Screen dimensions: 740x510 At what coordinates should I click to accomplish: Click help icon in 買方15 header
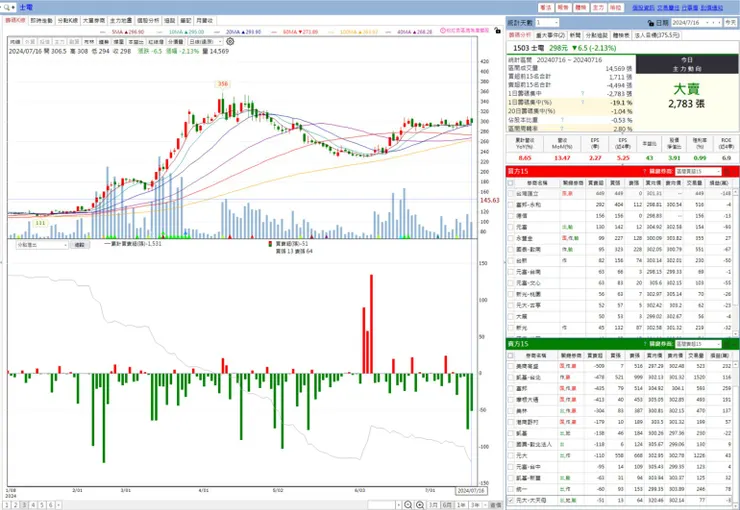[x=645, y=171]
